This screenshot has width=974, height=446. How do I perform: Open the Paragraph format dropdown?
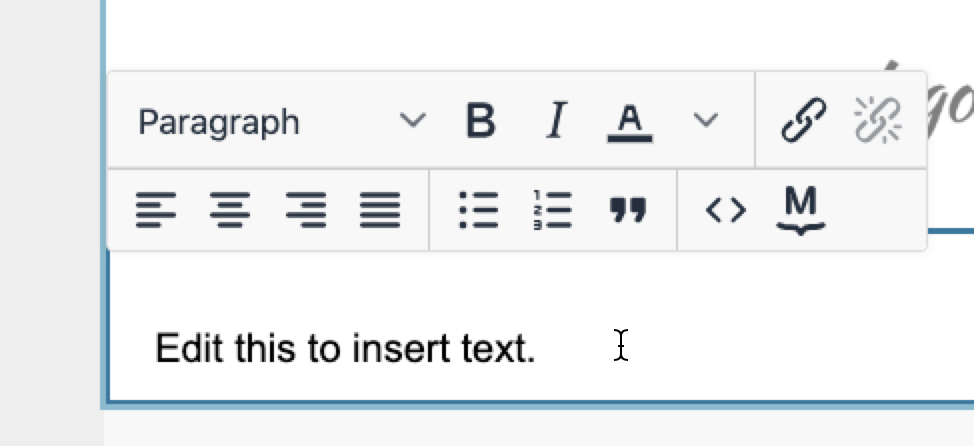coord(280,122)
